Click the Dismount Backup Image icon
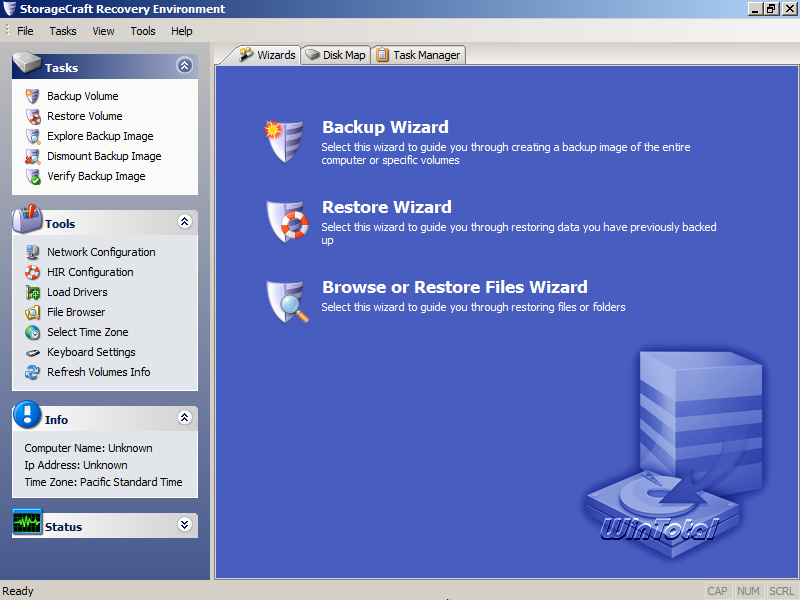The width and height of the screenshot is (800, 600). [x=33, y=157]
